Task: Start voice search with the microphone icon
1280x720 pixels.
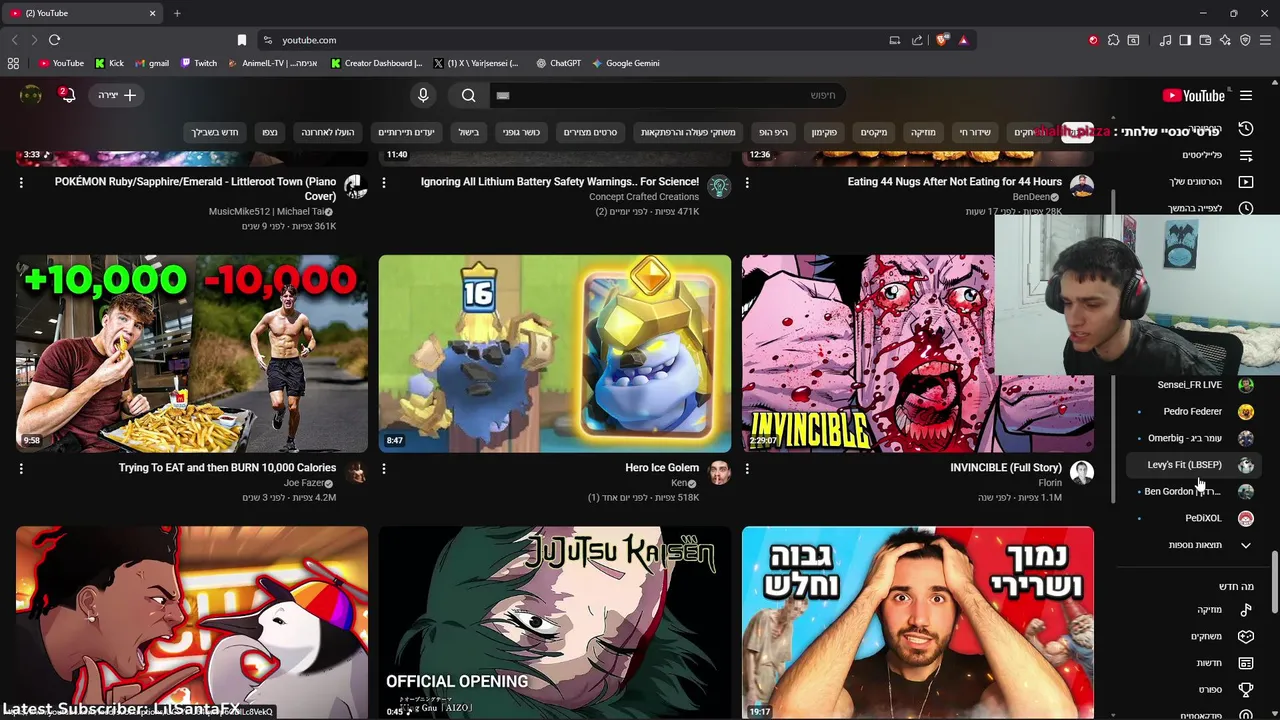Action: click(x=423, y=95)
